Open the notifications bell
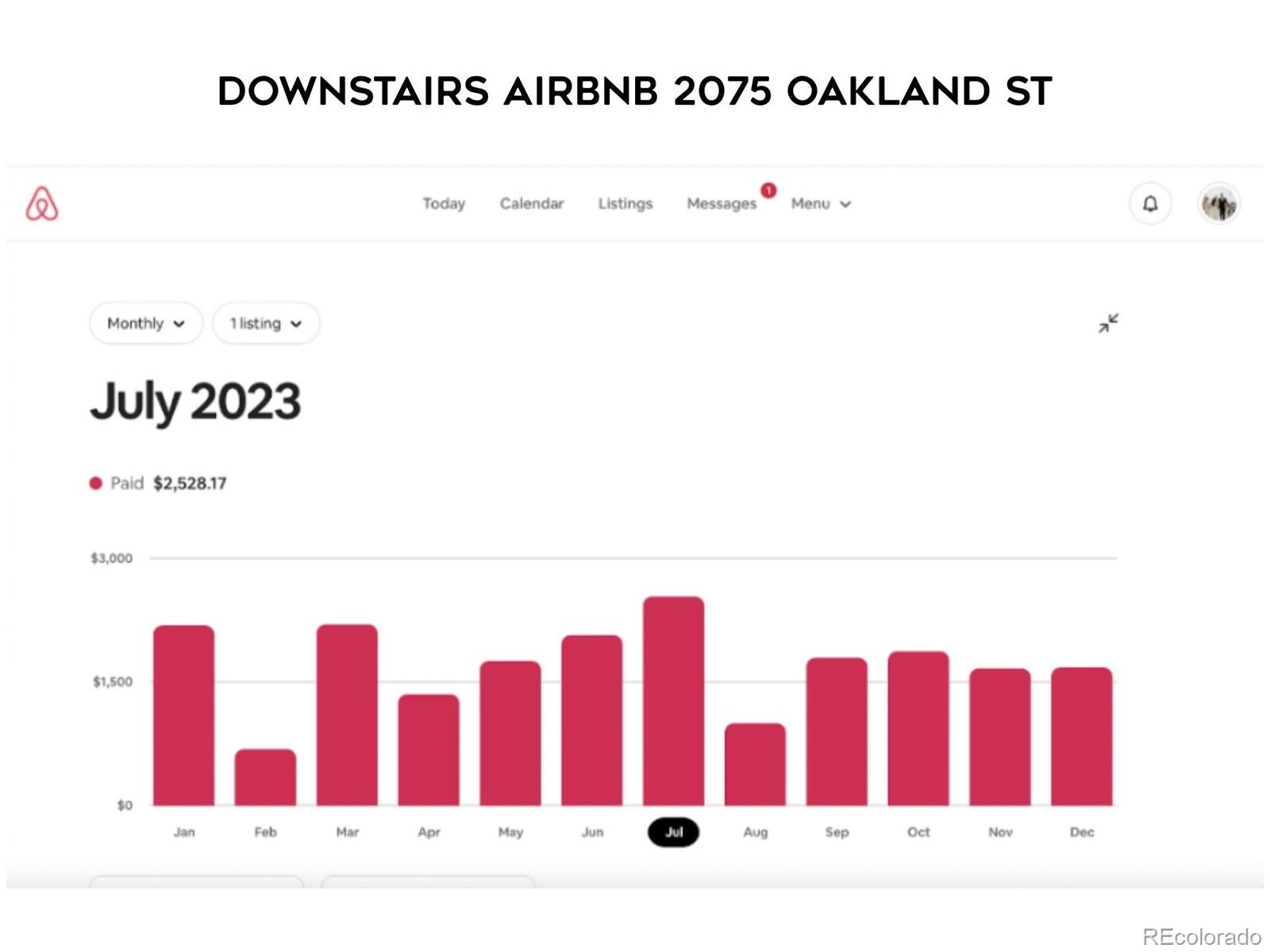This screenshot has width=1270, height=952. pyautogui.click(x=1150, y=204)
